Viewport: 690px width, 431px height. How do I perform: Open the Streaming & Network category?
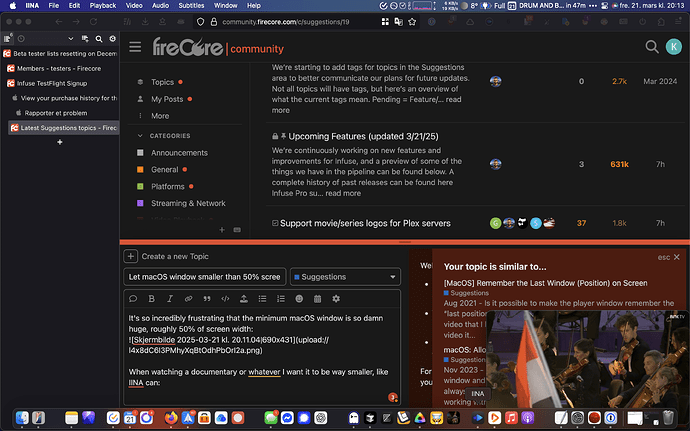[188, 203]
